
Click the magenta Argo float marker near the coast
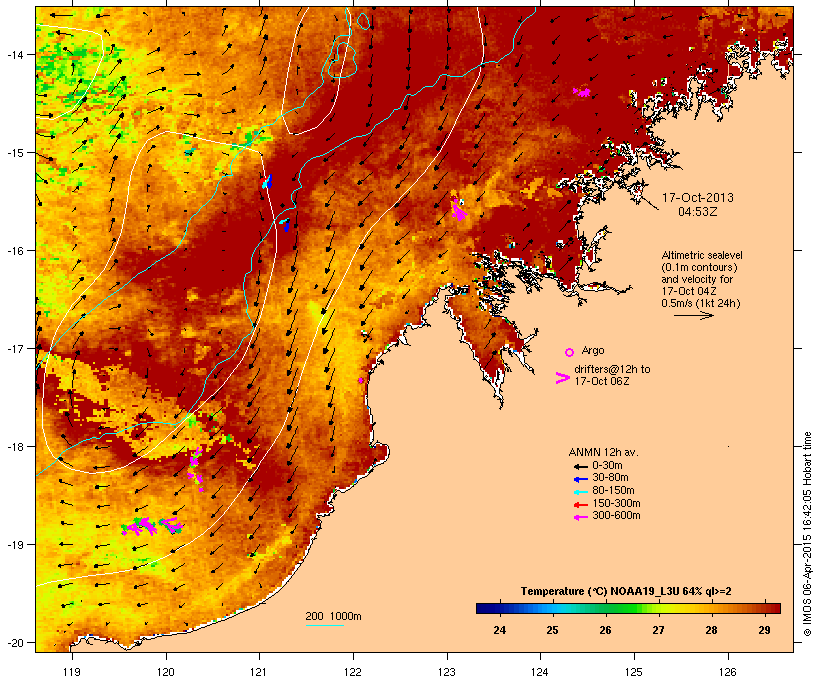[x=361, y=380]
